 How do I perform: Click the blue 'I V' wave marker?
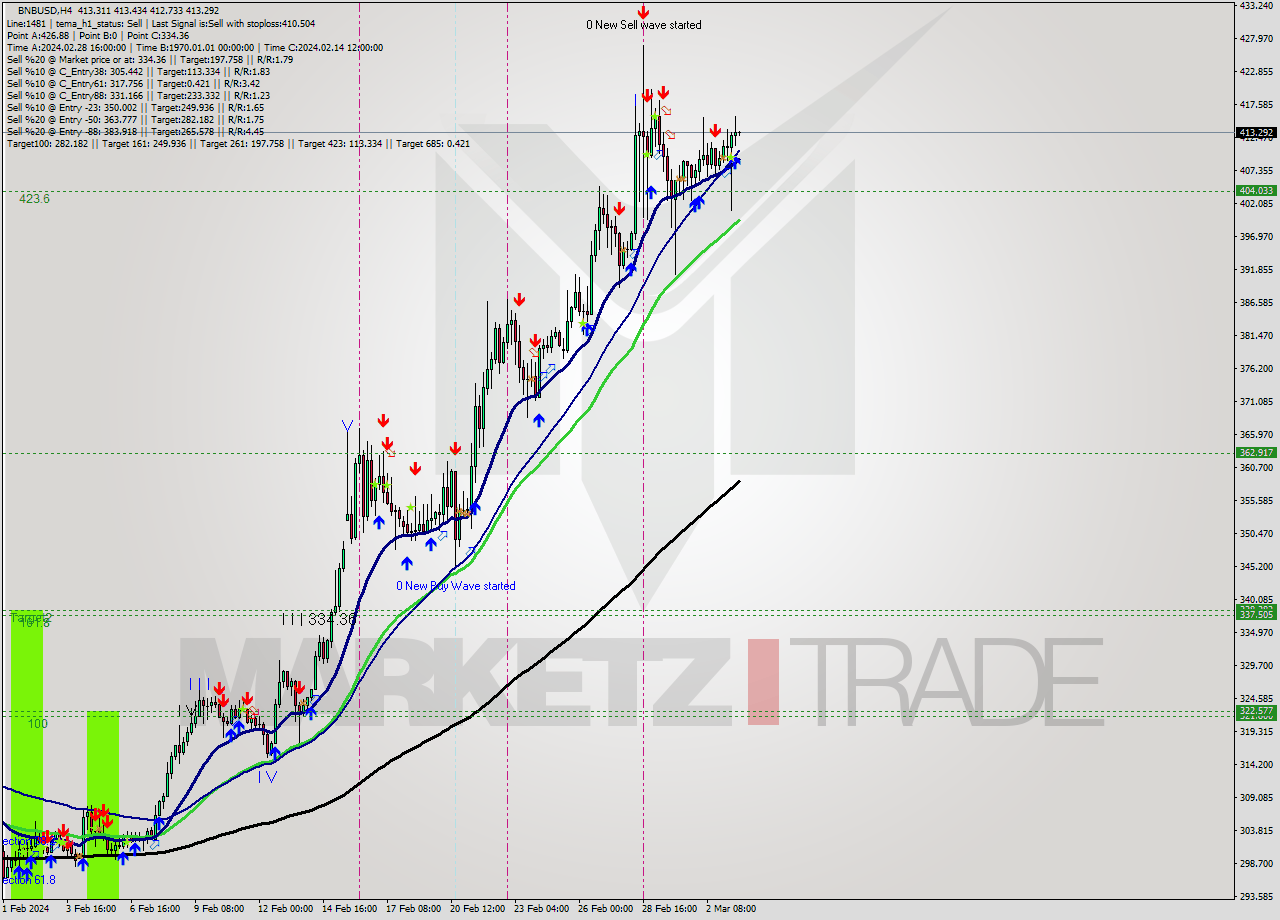tap(267, 775)
